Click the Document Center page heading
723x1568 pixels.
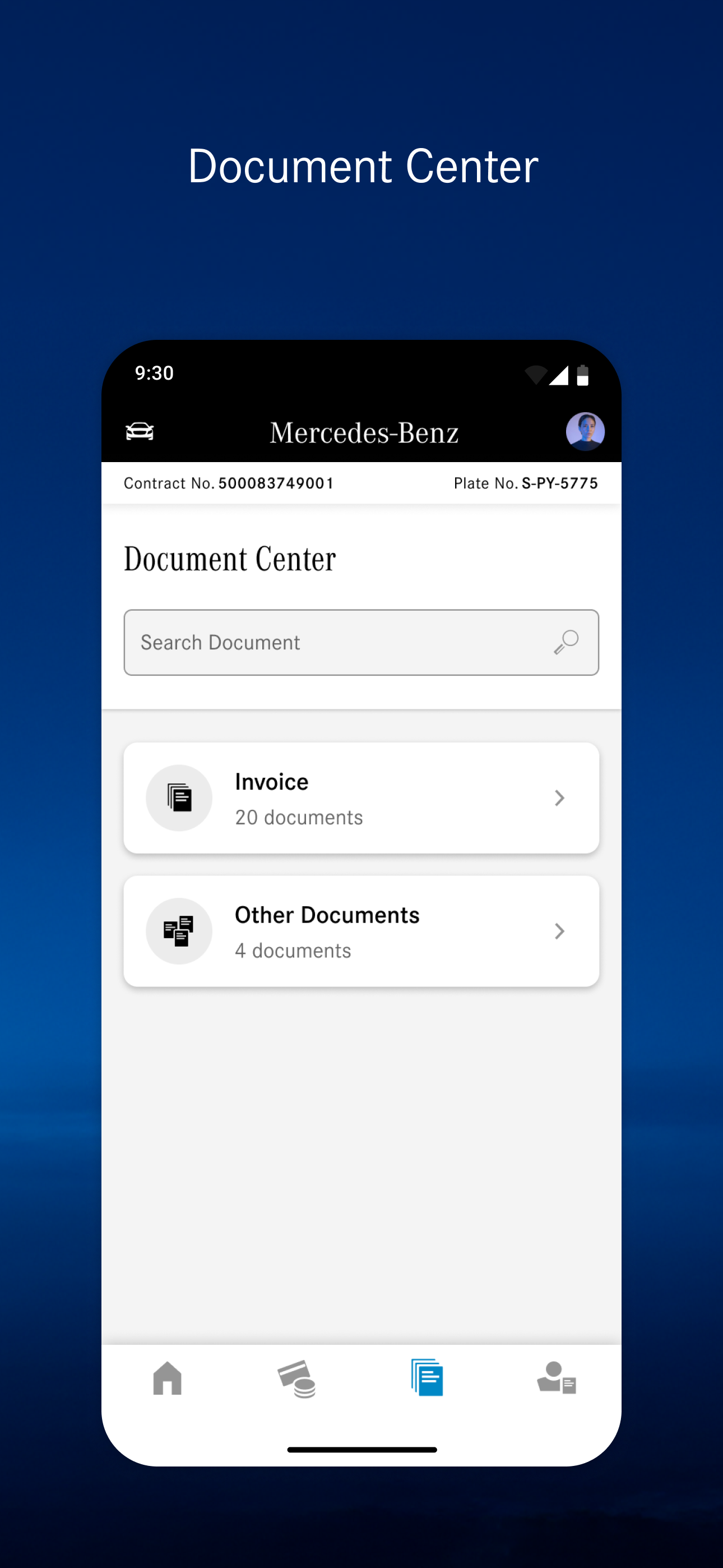tap(229, 559)
